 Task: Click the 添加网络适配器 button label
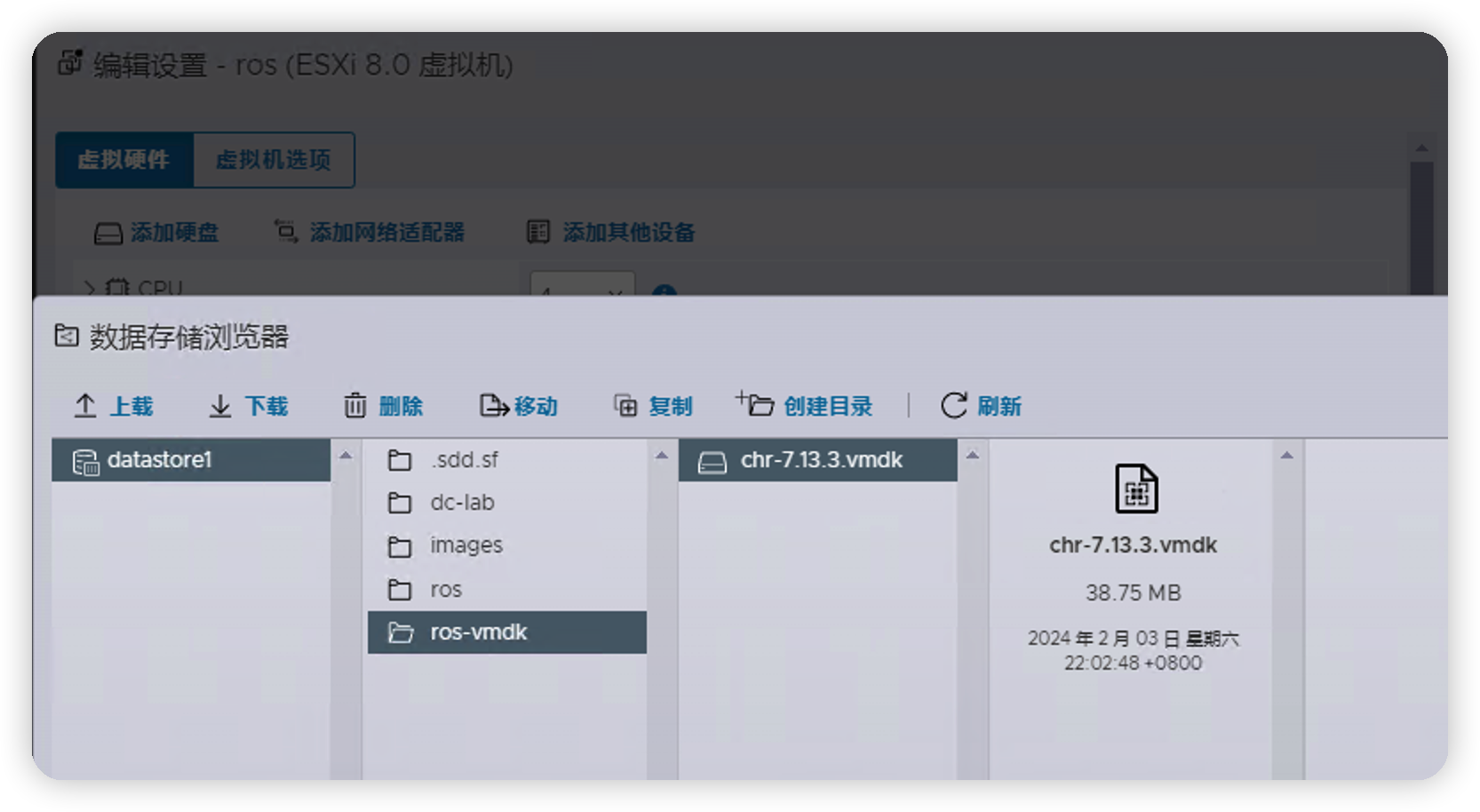click(x=387, y=233)
